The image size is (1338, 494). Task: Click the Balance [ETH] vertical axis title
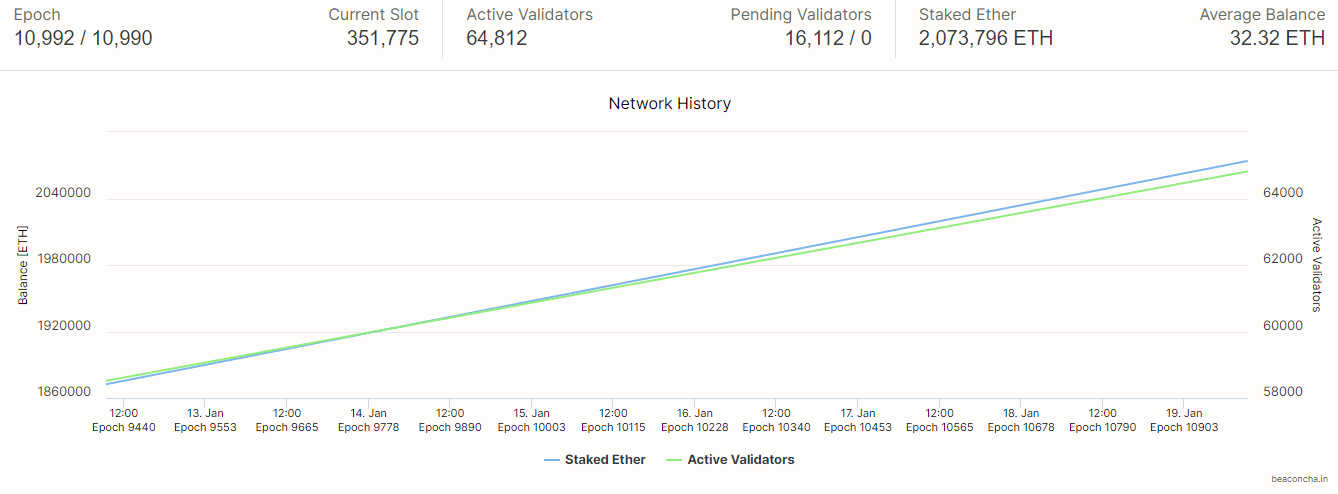pyautogui.click(x=23, y=265)
